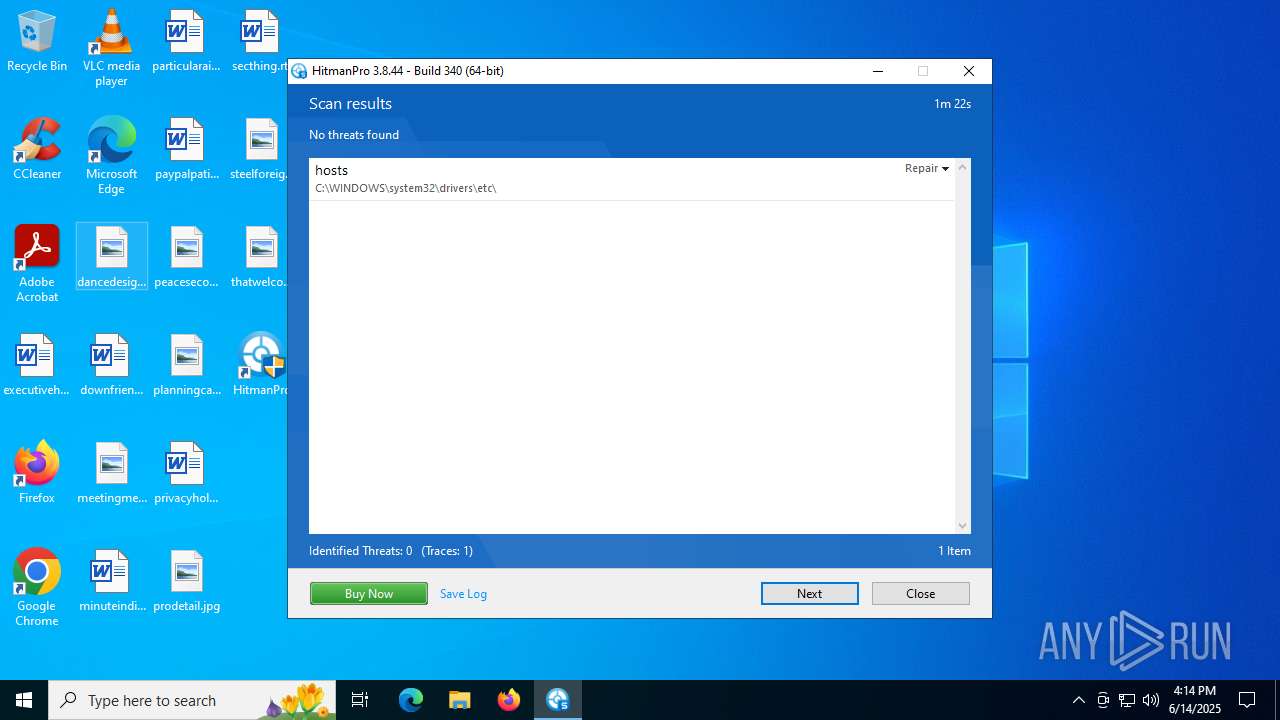Open the notification center icon
This screenshot has height=720, width=1280.
(1247, 700)
